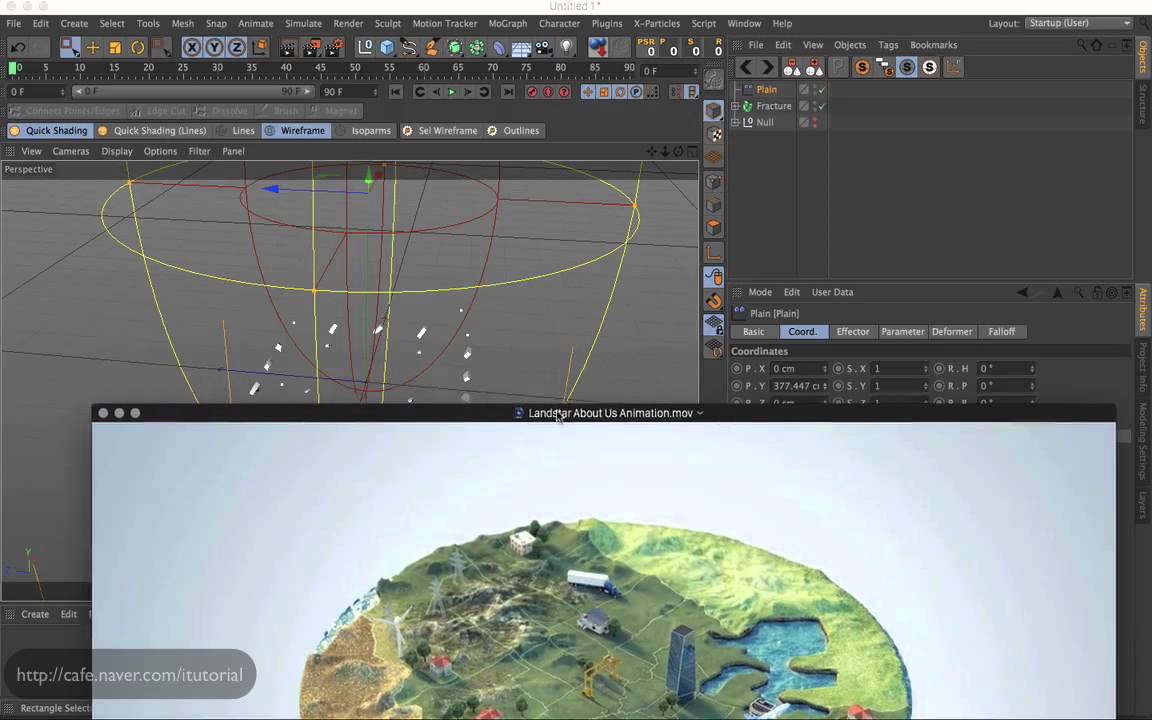Add a Cube primitive object
The width and height of the screenshot is (1152, 720).
tap(386, 48)
